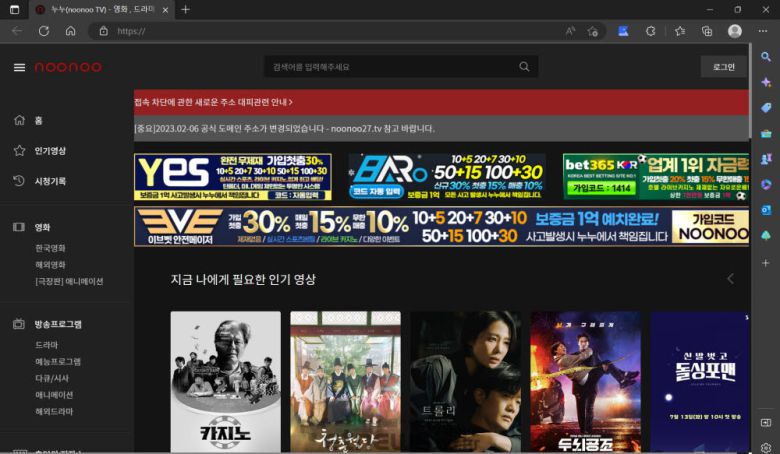Open sidebar settings gear icon
The height and width of the screenshot is (454, 780).
point(766,448)
